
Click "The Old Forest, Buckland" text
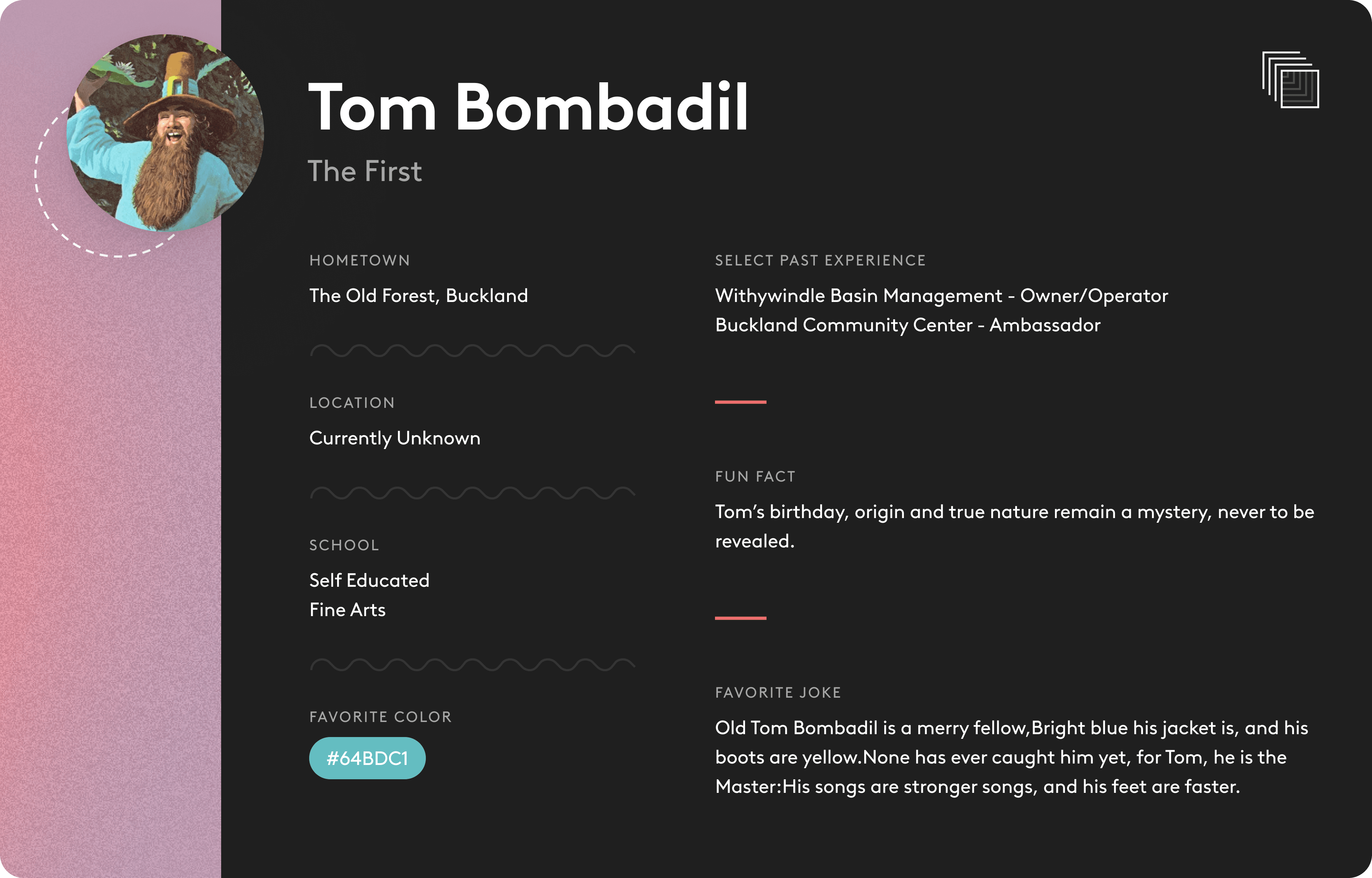[x=419, y=295]
